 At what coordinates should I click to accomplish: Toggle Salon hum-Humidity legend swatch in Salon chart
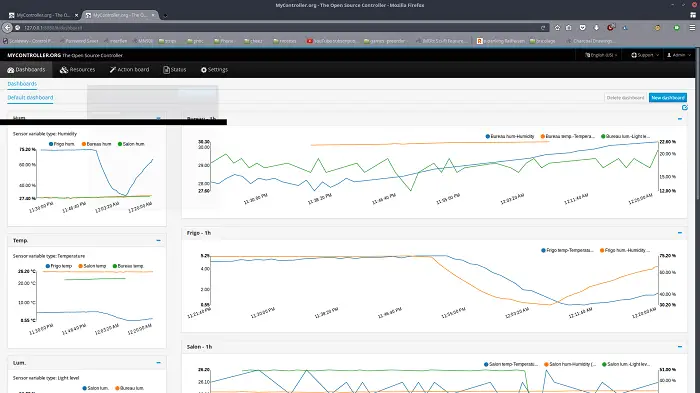click(x=546, y=364)
